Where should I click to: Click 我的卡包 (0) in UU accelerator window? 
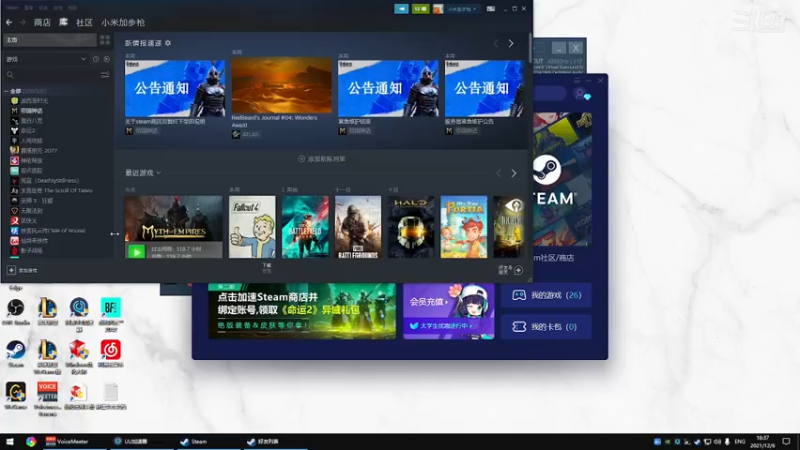546,327
